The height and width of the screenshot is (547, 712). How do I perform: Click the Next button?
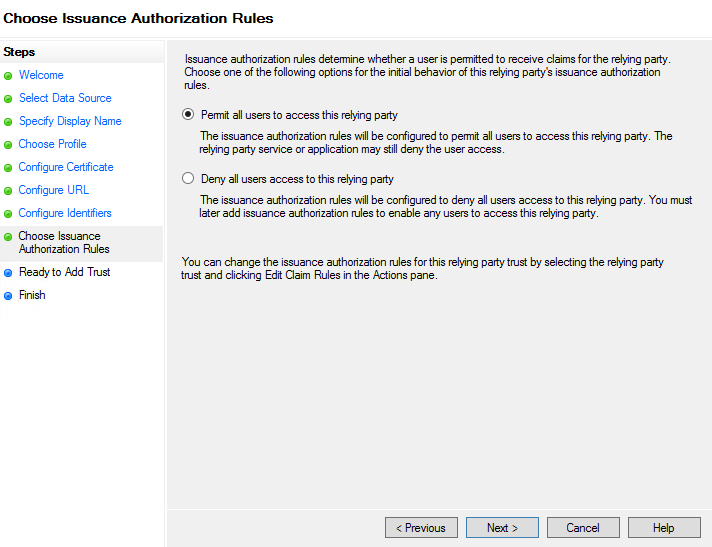[x=502, y=527]
